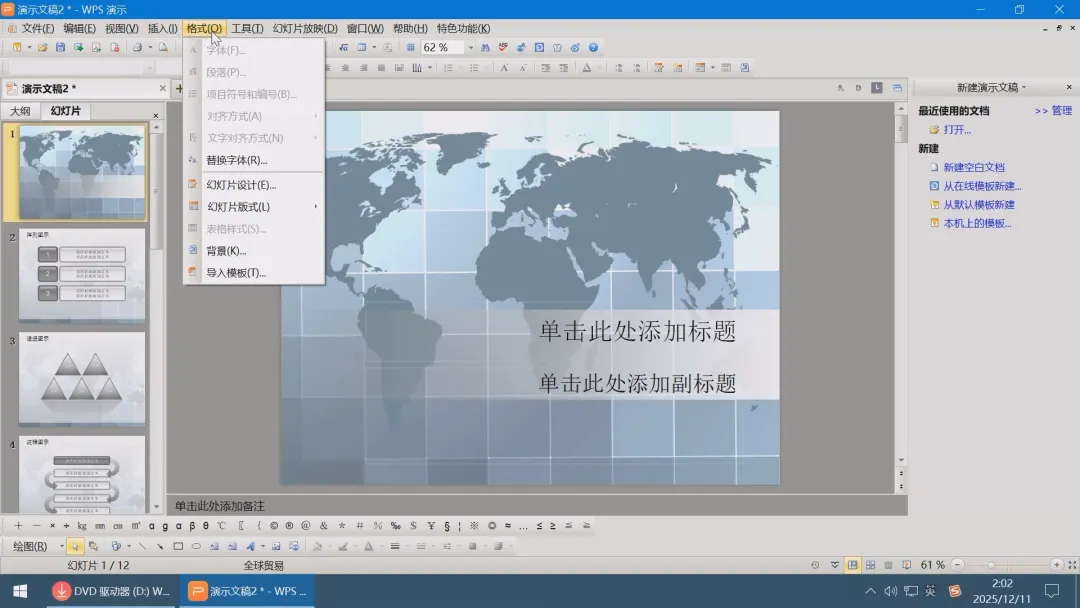Click the 打开... link in task pane
The image size is (1080, 608).
click(957, 129)
